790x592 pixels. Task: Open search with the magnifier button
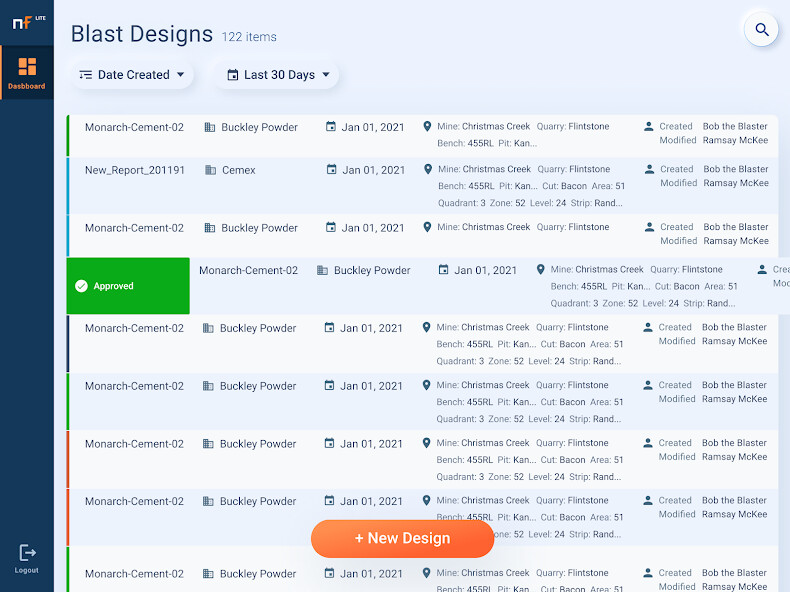[x=761, y=30]
